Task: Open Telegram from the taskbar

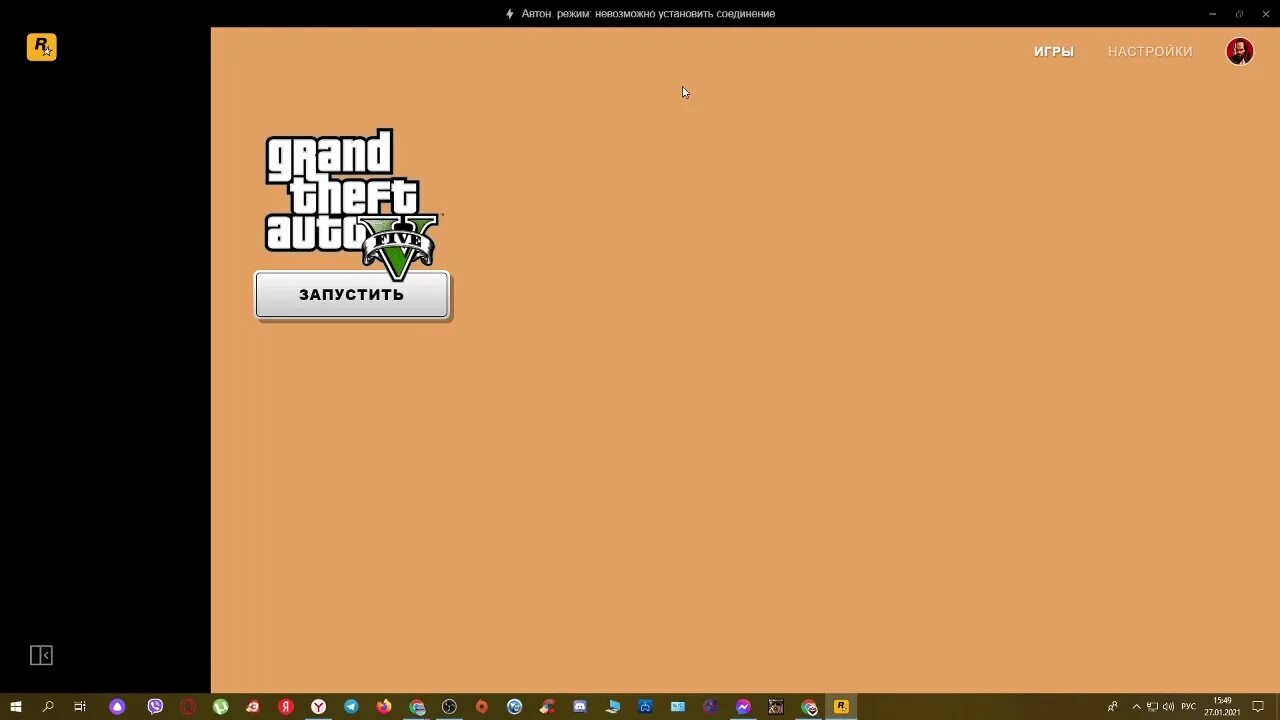Action: tap(351, 707)
